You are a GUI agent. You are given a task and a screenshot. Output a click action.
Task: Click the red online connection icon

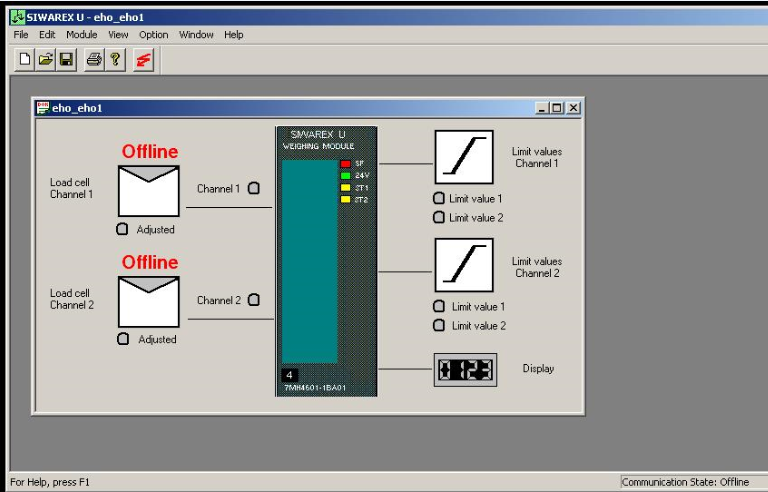144,60
